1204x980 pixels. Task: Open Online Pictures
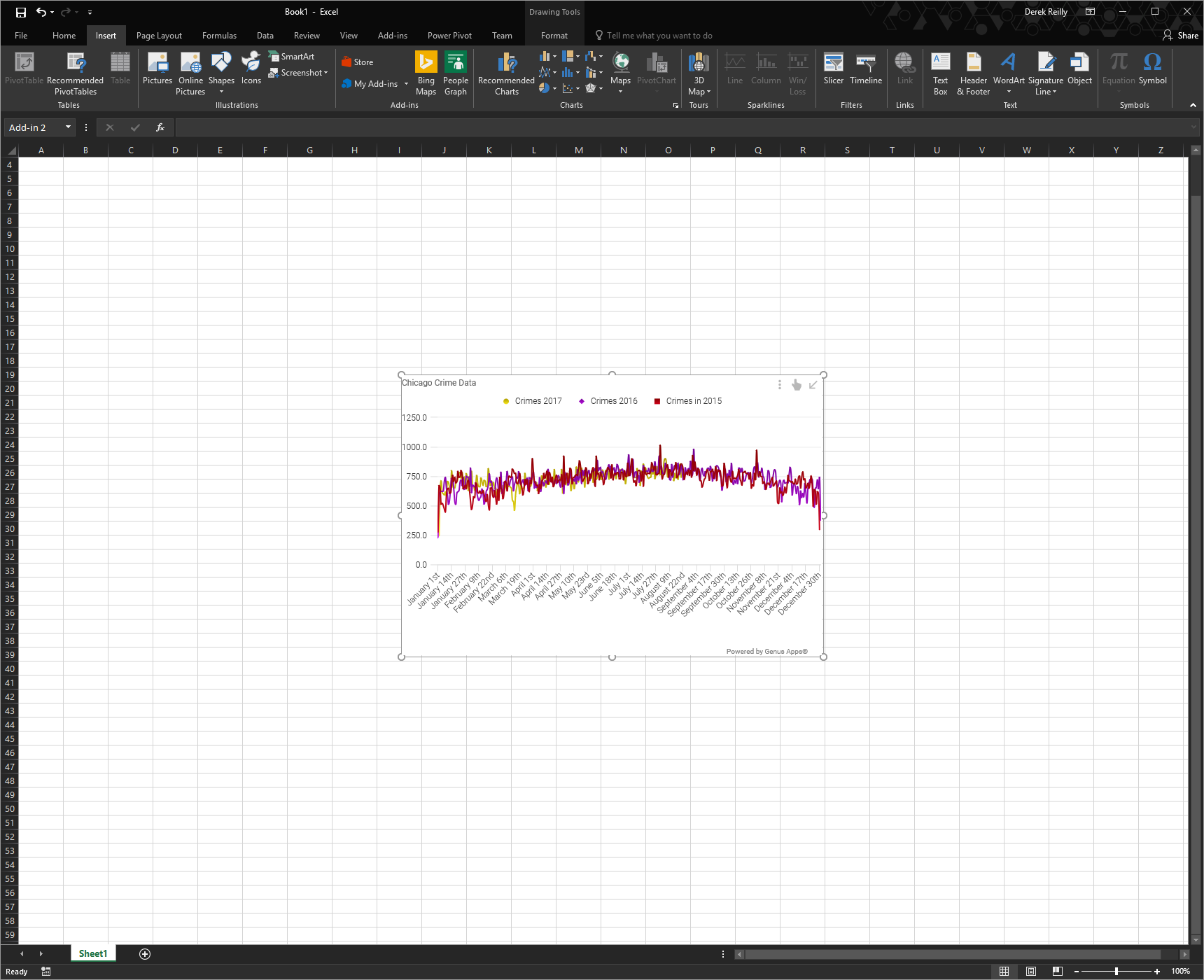pyautogui.click(x=190, y=73)
